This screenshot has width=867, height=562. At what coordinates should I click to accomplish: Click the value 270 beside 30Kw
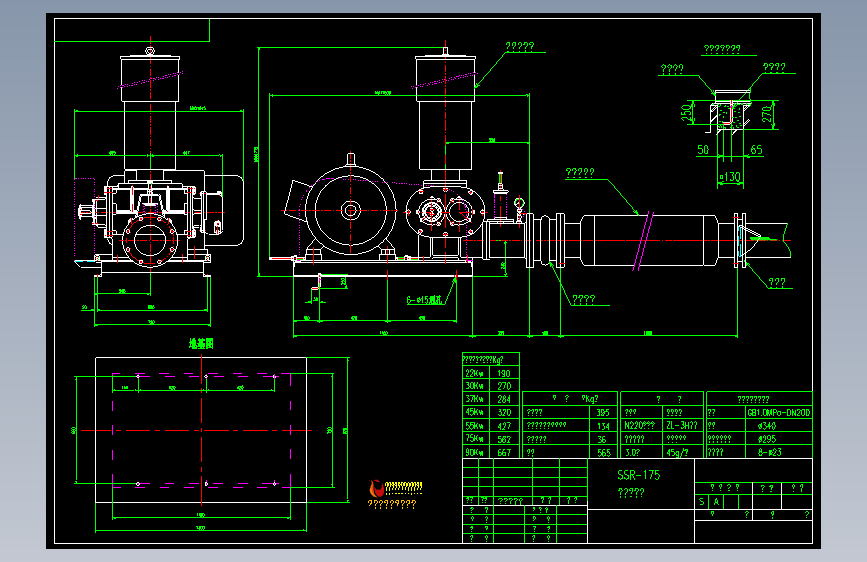coord(504,386)
